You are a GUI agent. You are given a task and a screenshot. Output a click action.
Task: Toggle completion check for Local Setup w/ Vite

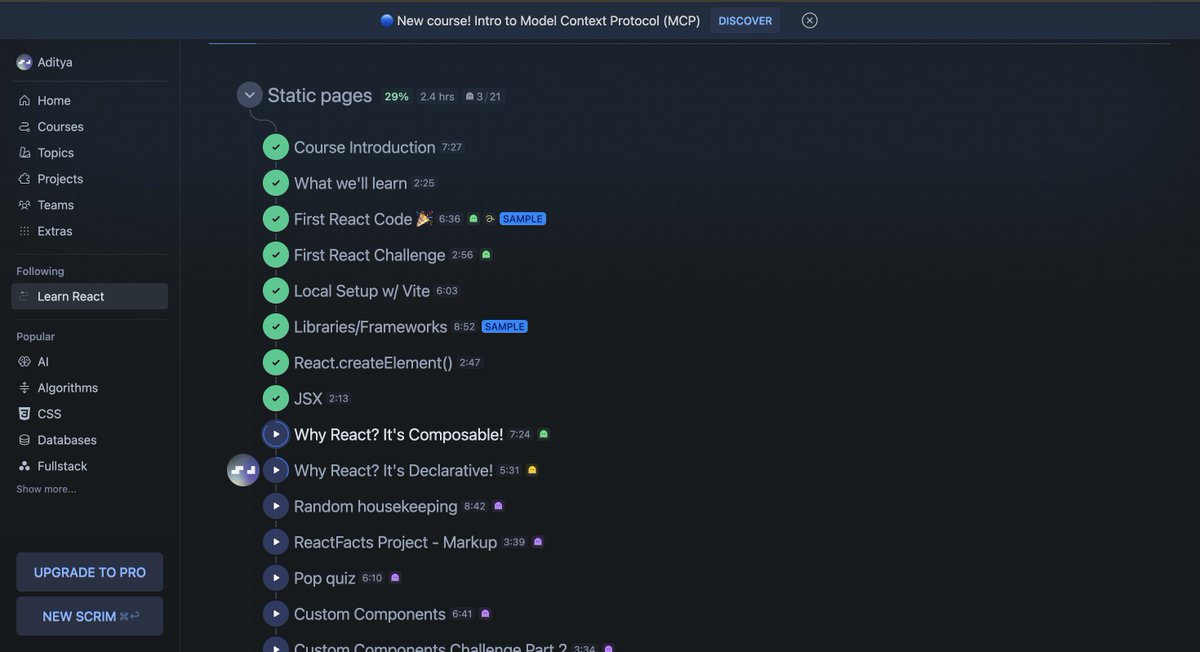coord(276,291)
